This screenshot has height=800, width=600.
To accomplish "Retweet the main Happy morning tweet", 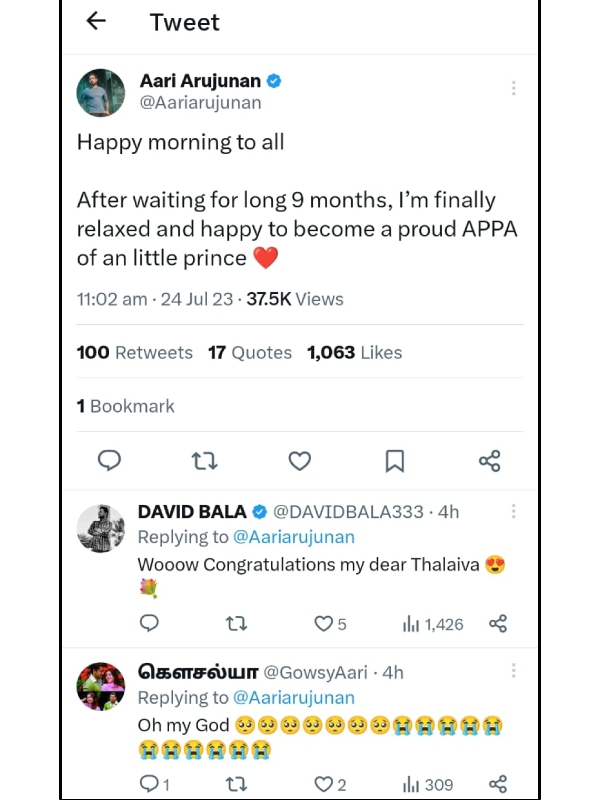I will pyautogui.click(x=204, y=460).
